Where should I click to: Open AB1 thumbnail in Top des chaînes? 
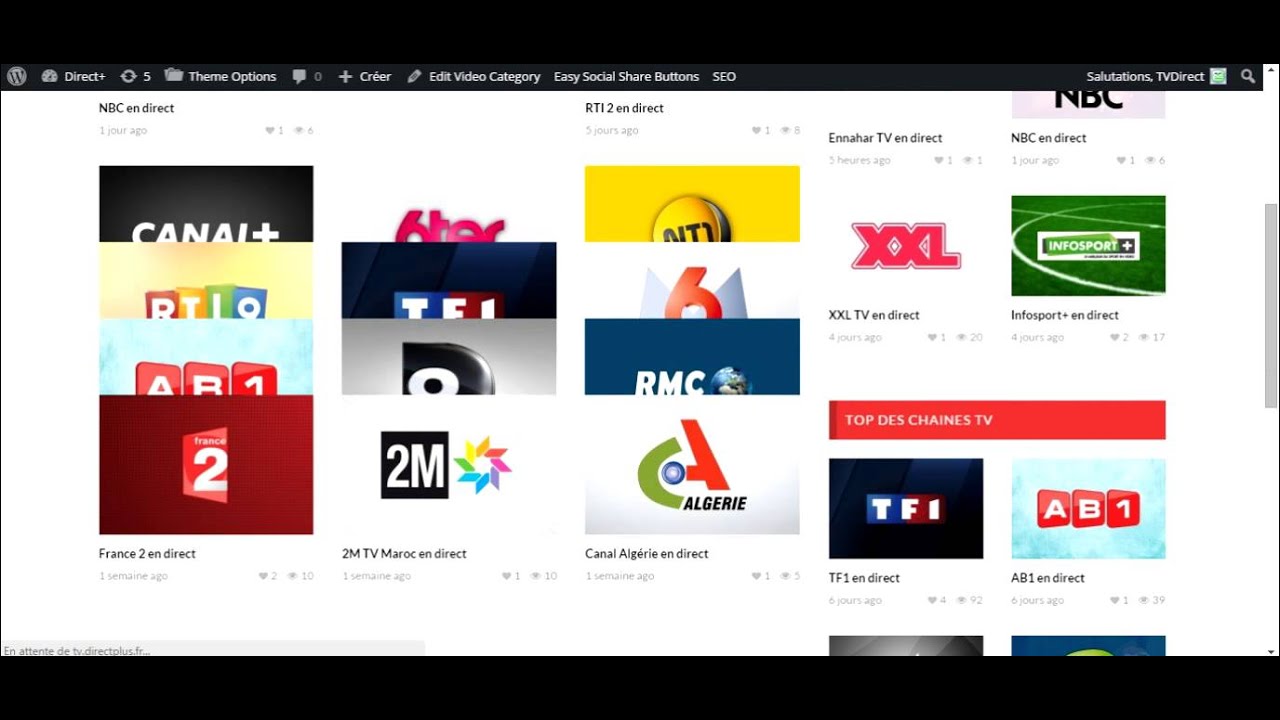click(x=1088, y=509)
